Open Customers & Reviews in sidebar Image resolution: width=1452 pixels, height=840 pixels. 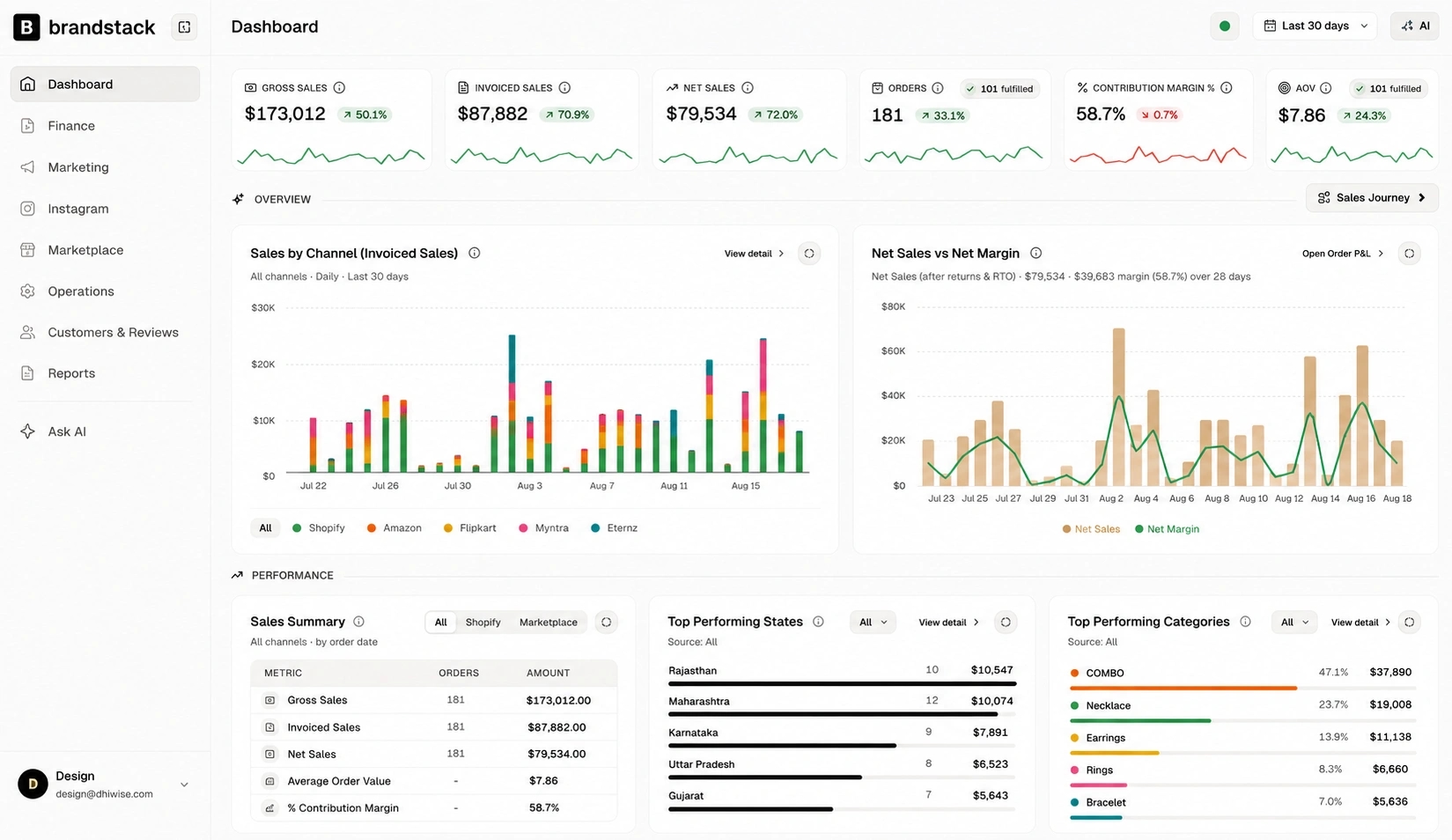tap(105, 332)
